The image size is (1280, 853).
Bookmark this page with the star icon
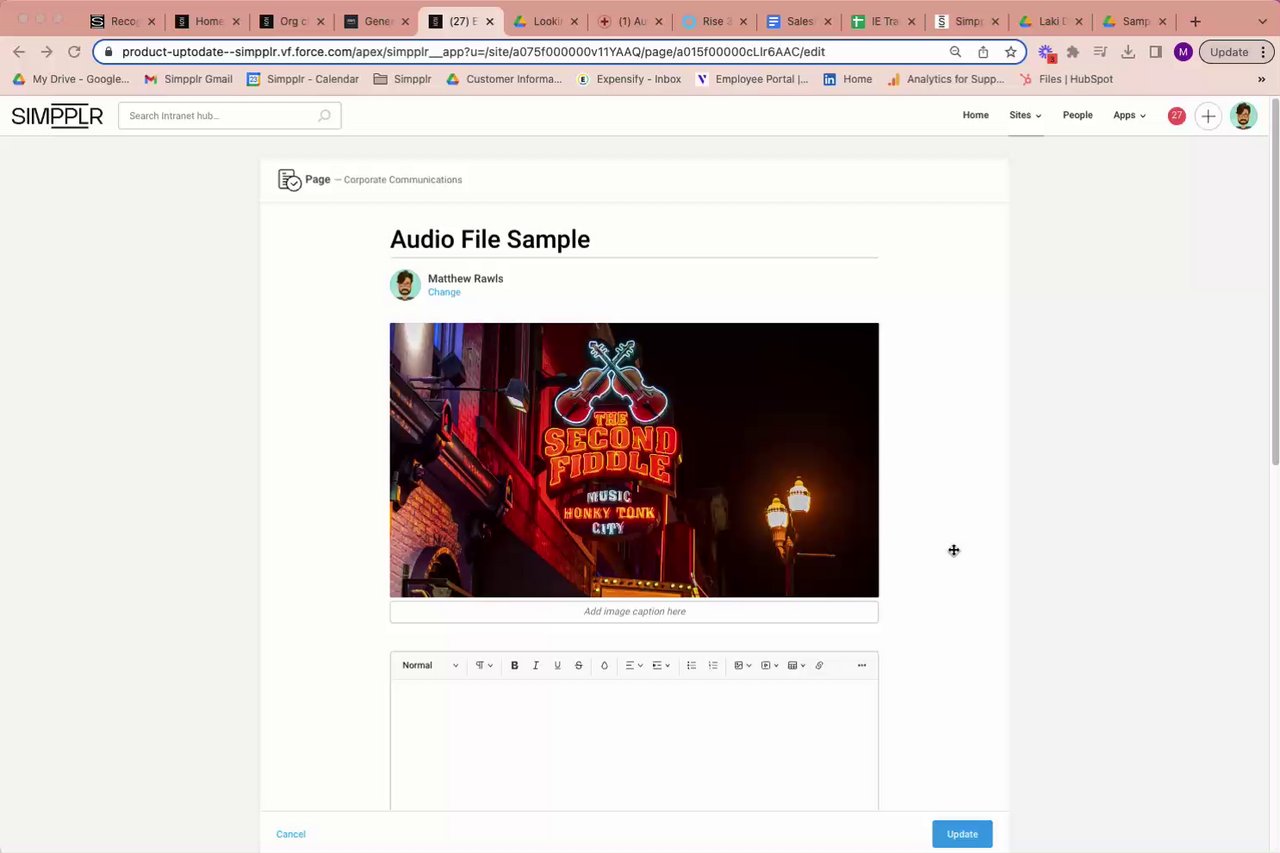pyautogui.click(x=1011, y=52)
